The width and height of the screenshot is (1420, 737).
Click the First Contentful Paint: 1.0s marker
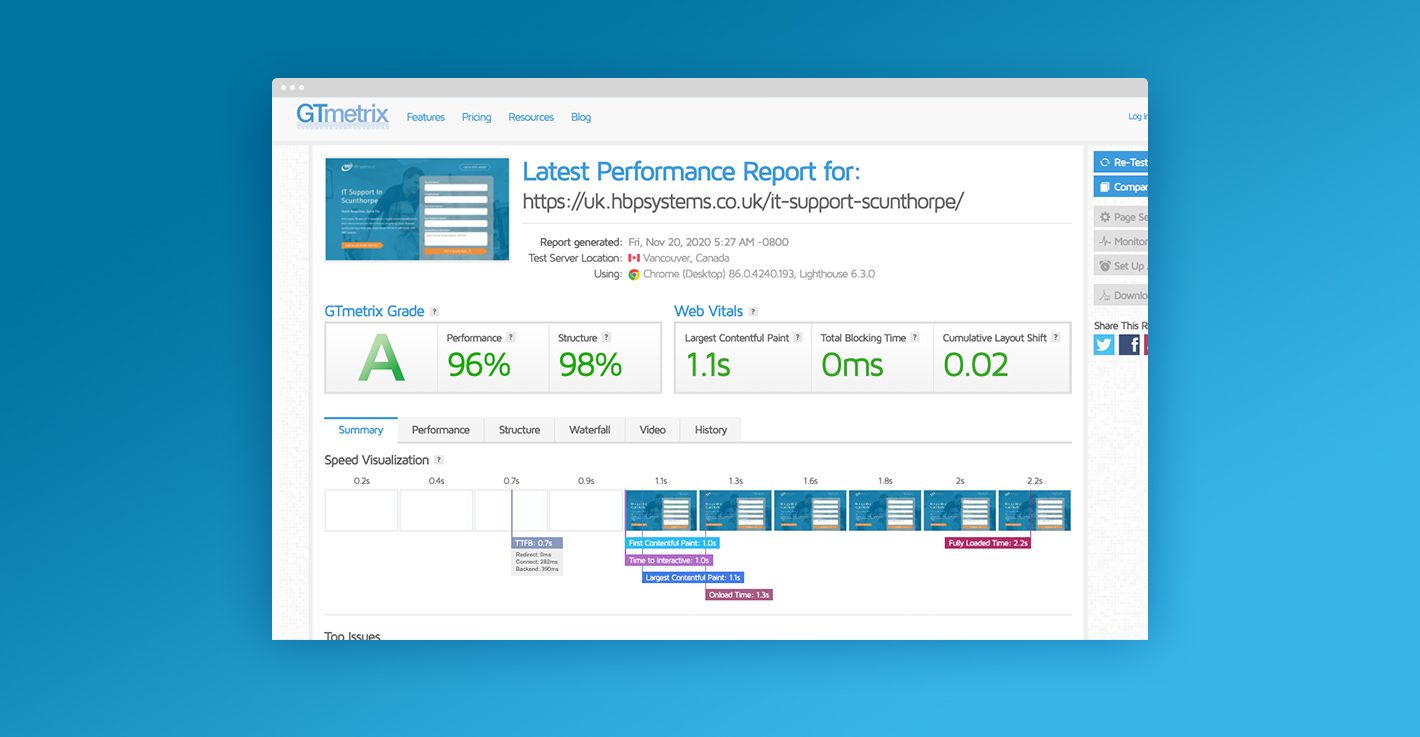coord(672,543)
